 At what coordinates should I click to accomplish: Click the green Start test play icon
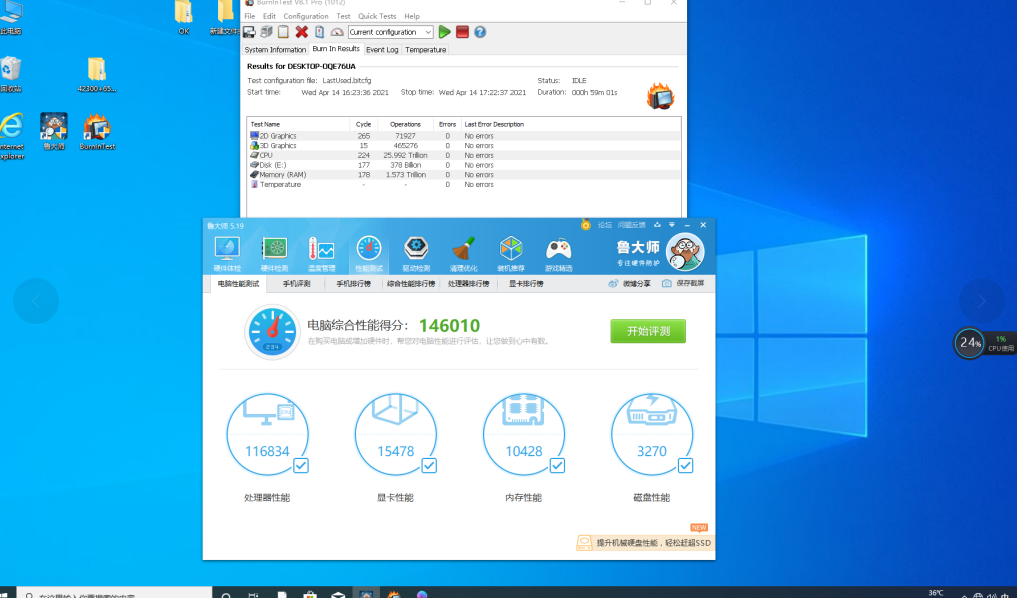(445, 32)
